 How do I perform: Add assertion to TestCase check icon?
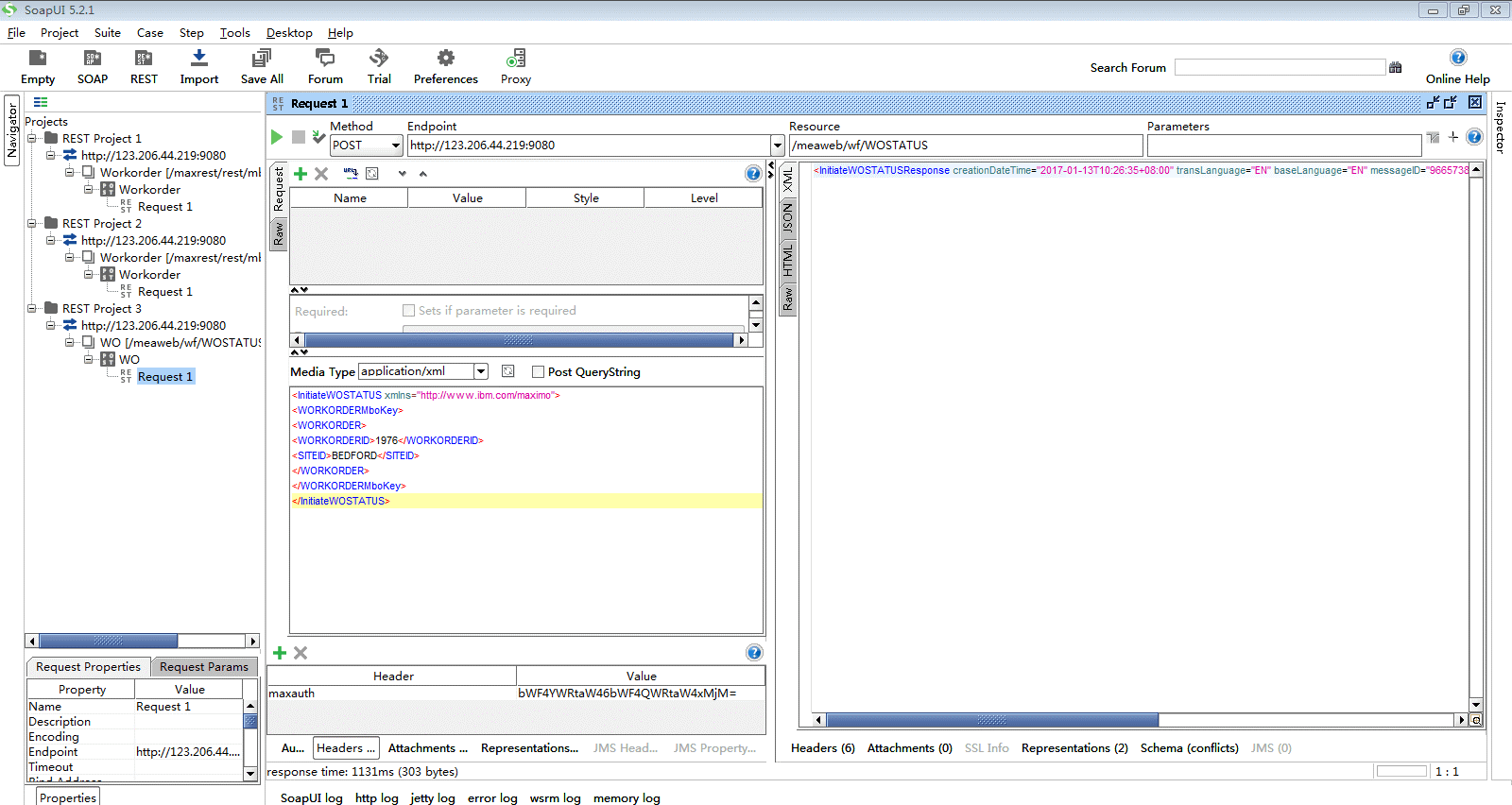point(319,137)
